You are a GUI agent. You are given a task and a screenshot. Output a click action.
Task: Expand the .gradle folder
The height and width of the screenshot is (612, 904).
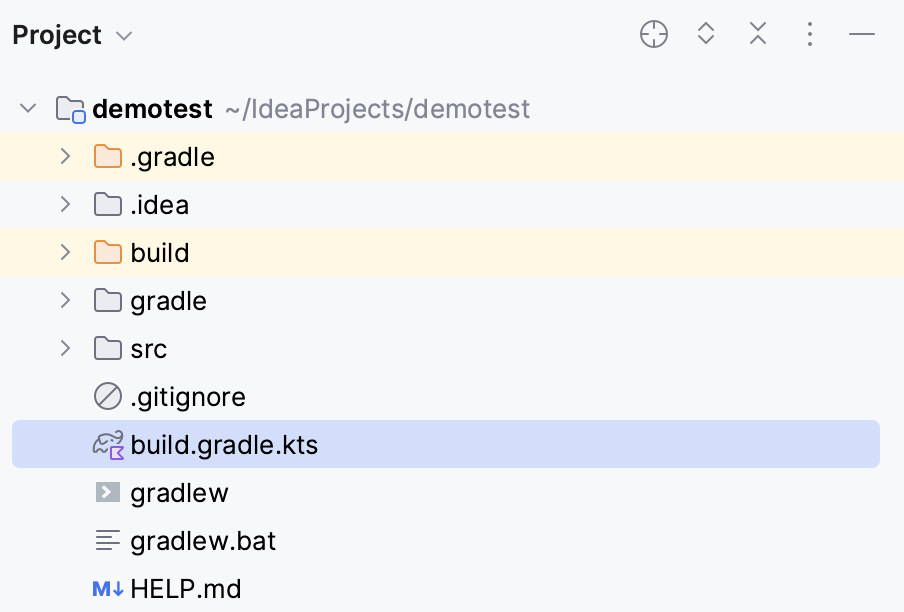(x=65, y=157)
